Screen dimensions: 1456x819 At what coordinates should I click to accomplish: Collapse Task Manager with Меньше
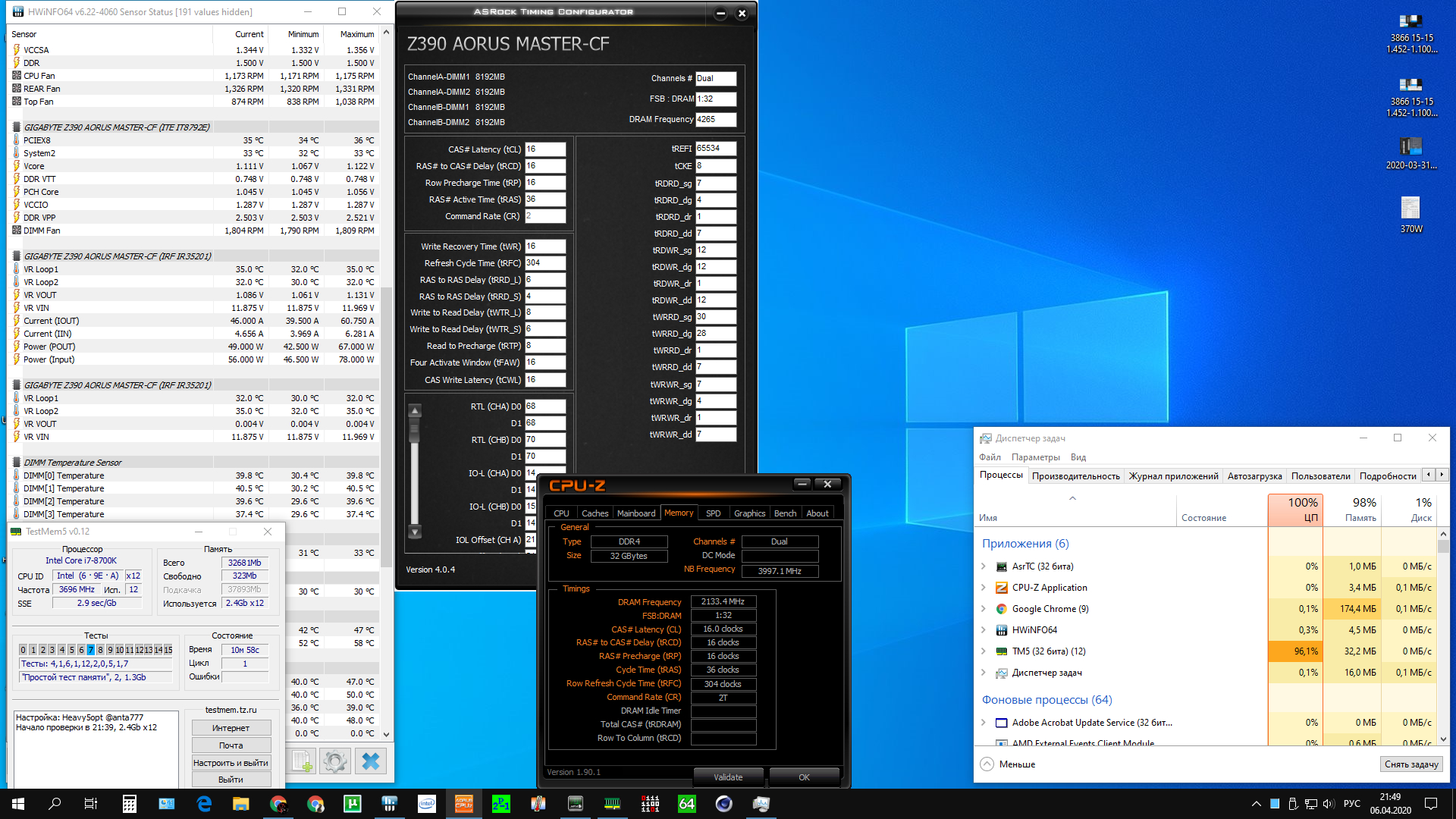pyautogui.click(x=1009, y=764)
